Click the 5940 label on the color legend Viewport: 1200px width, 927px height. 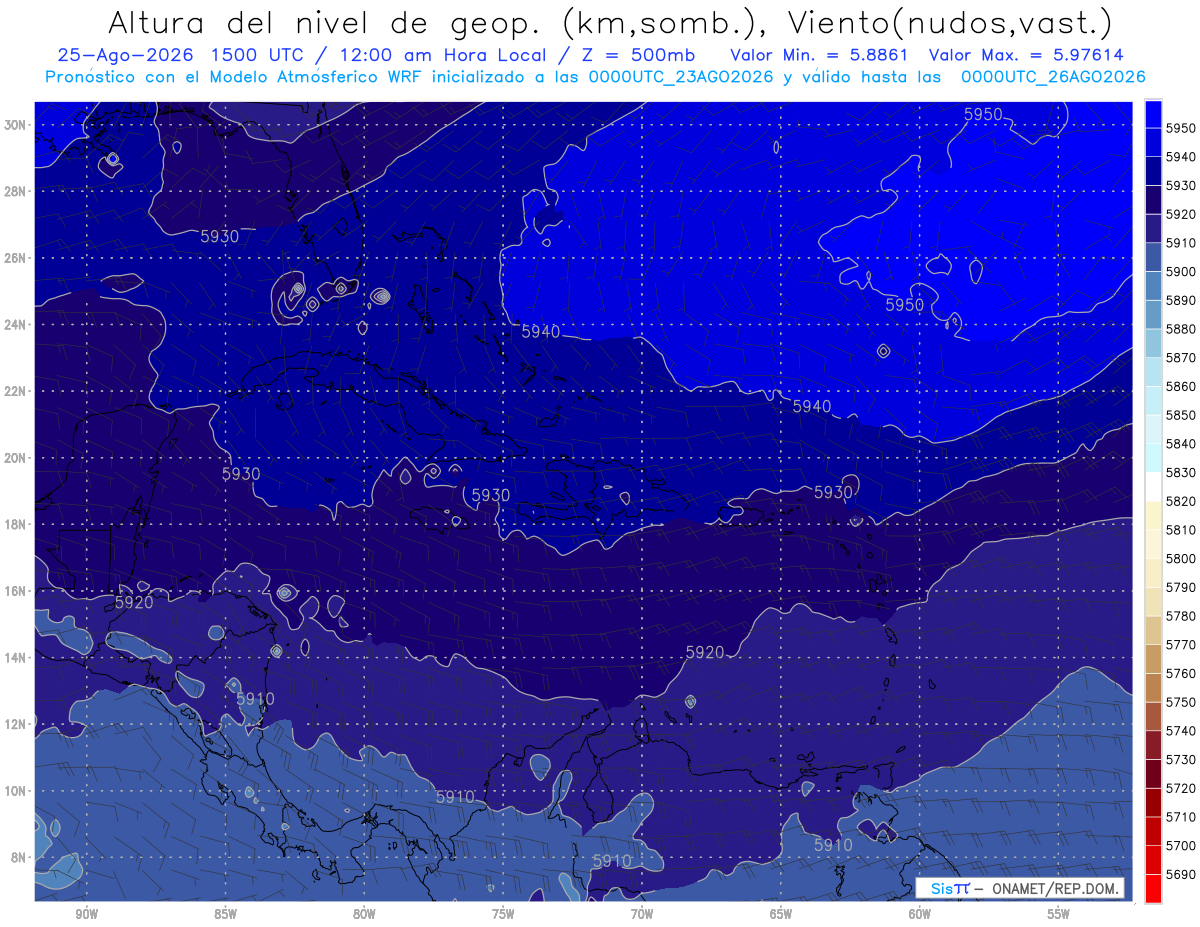[1181, 157]
